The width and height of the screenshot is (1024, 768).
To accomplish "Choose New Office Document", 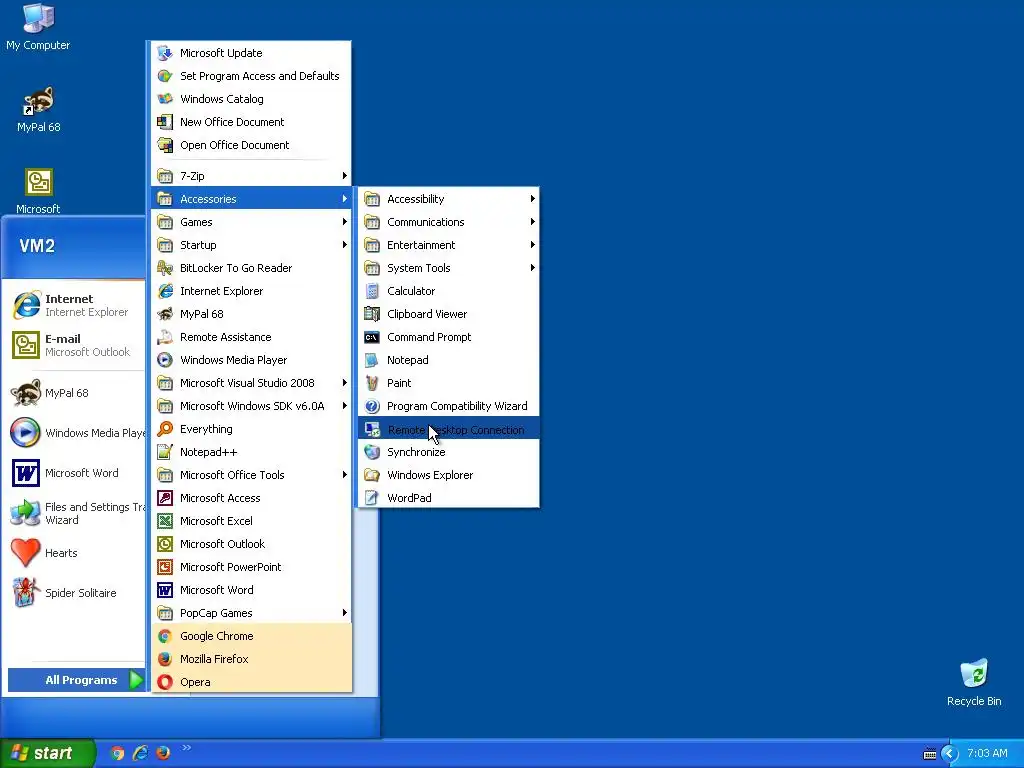I will [251, 122].
